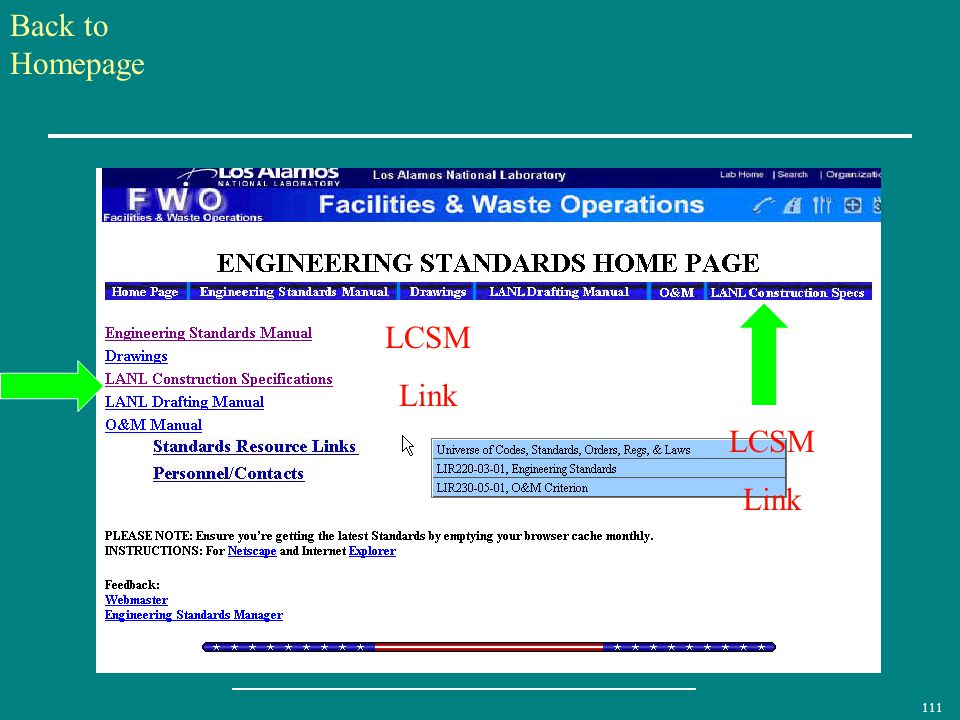Open the Standards Resource Links heading
Screen dimensions: 960x720
tap(255, 446)
